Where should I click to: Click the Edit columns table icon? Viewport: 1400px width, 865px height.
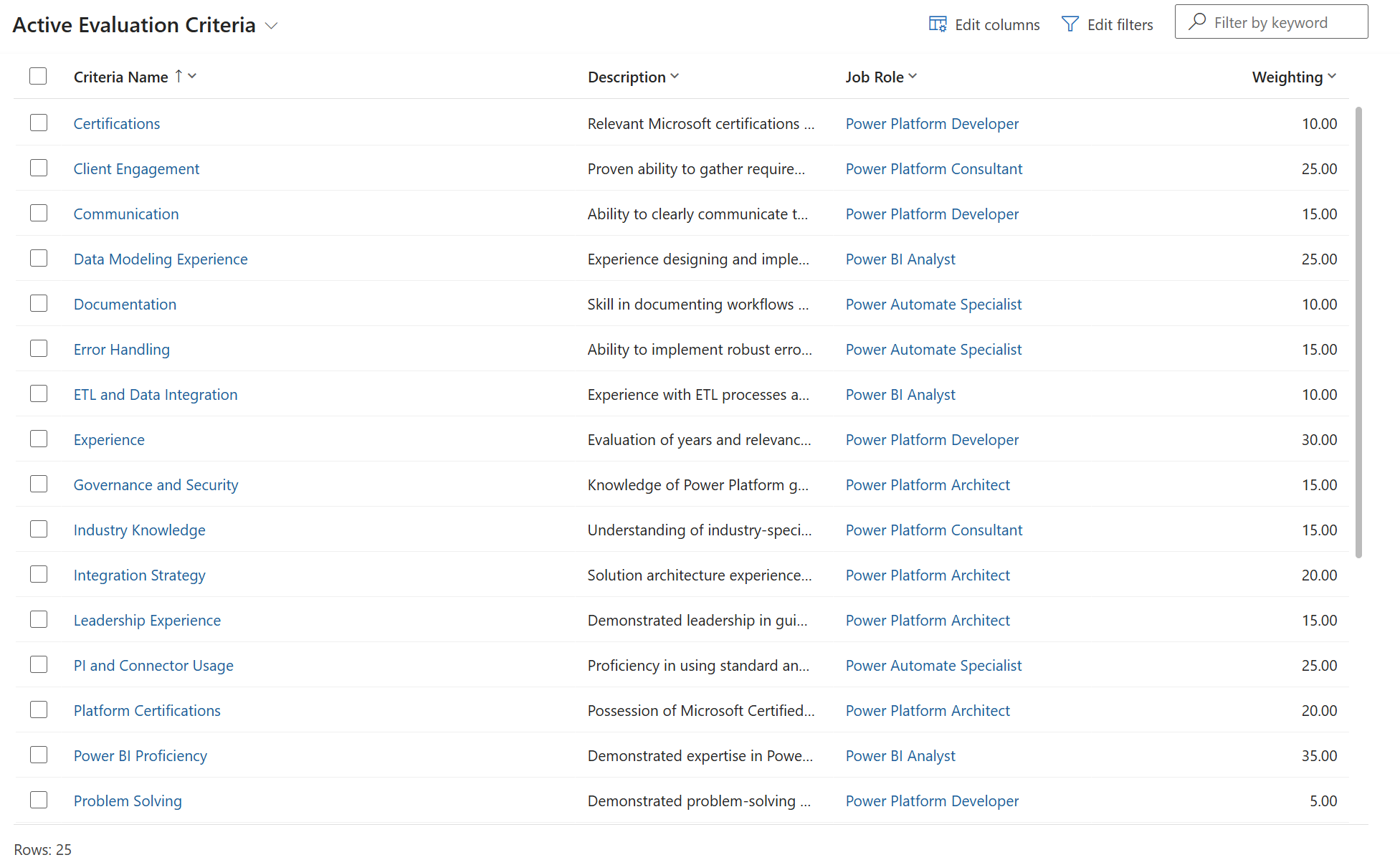(937, 24)
